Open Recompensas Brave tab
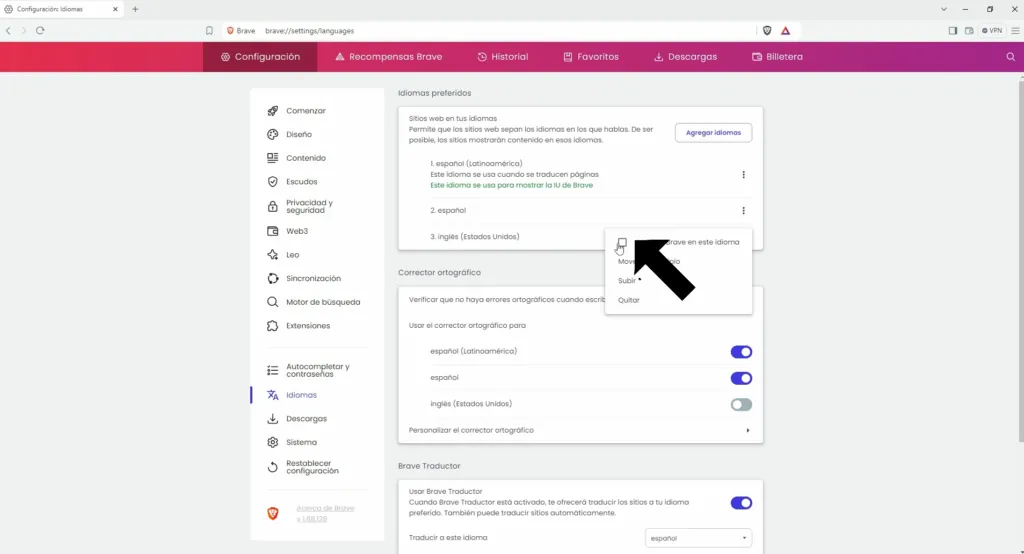The height and width of the screenshot is (554, 1024). click(389, 57)
